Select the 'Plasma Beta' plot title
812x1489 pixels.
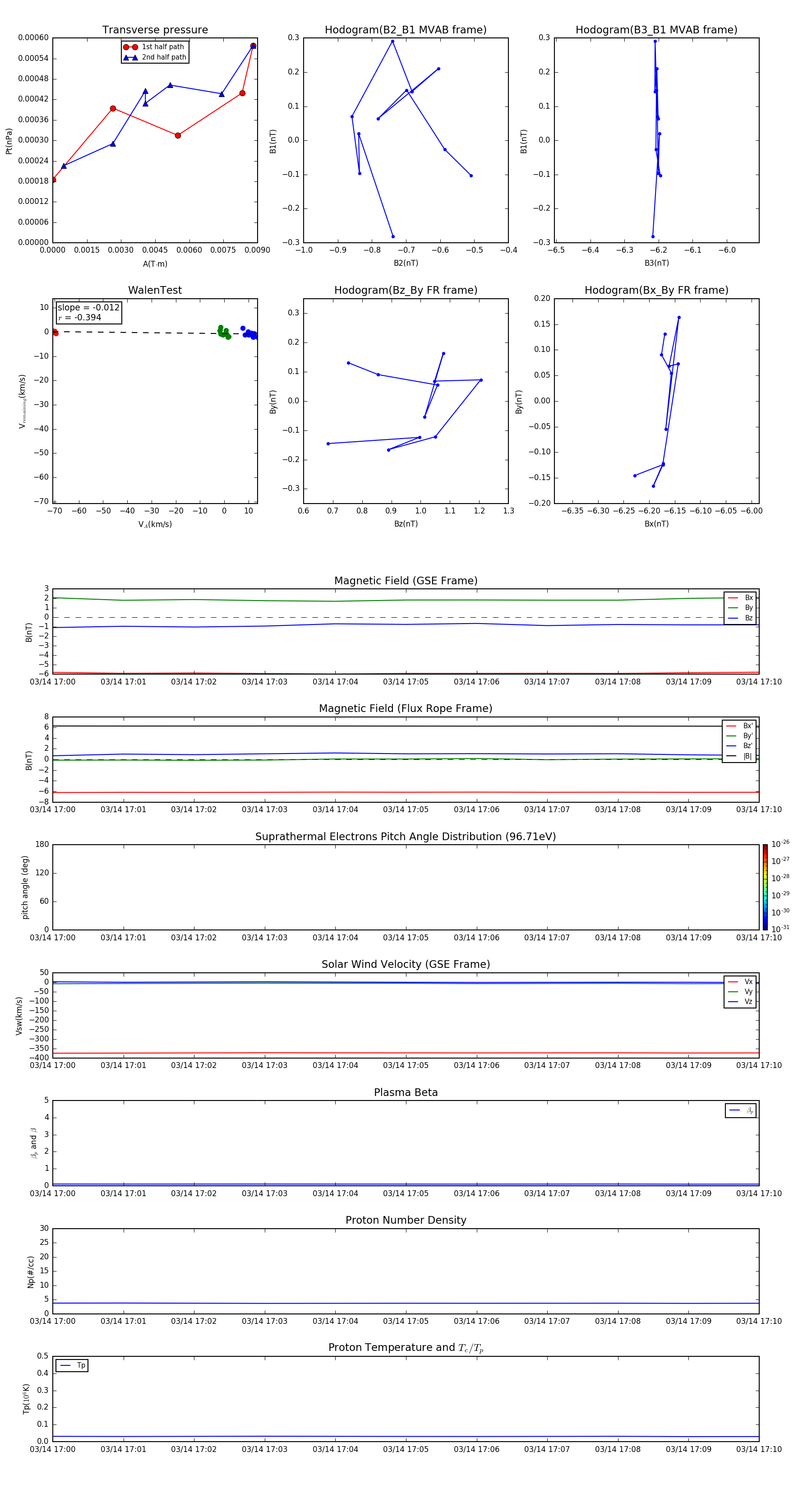pyautogui.click(x=406, y=1092)
